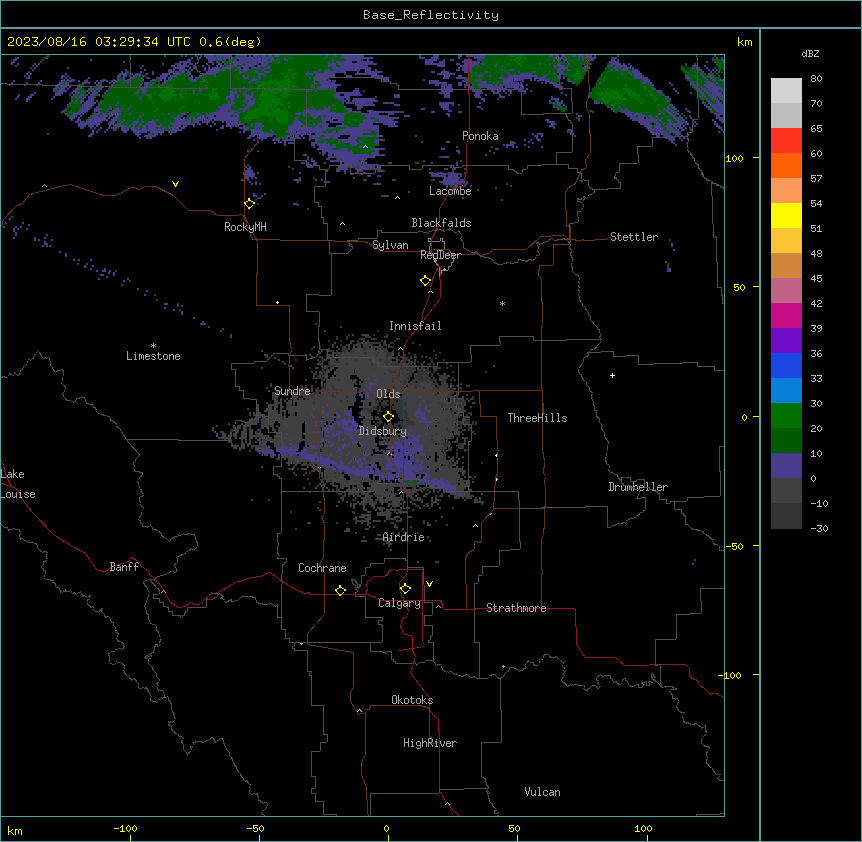Viewport: 862px width, 842px height.
Task: Click the Lacombe label
Action: coord(450,191)
